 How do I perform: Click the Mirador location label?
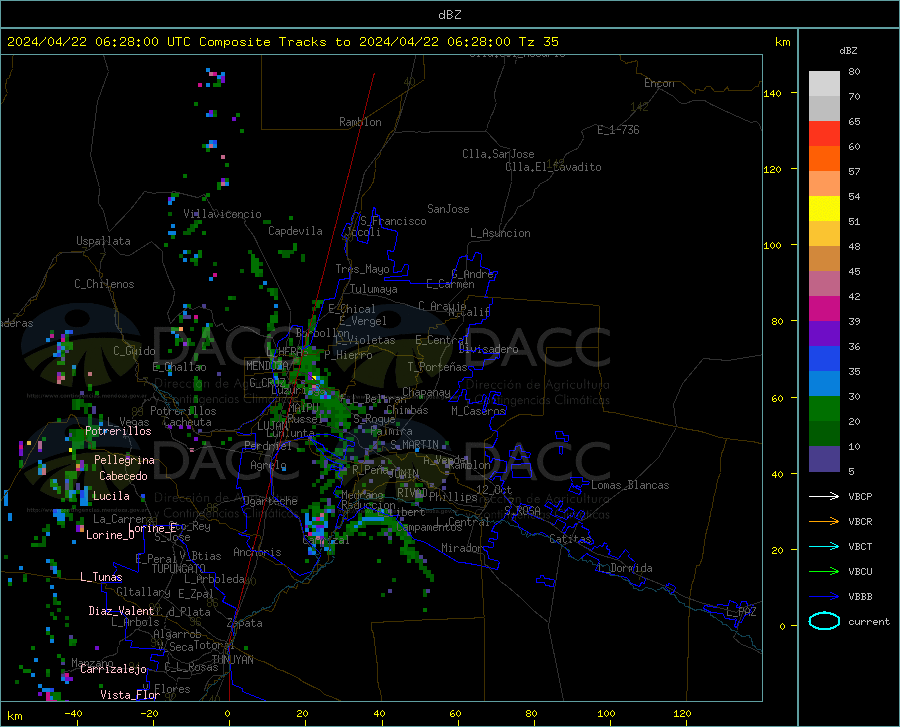pyautogui.click(x=461, y=548)
